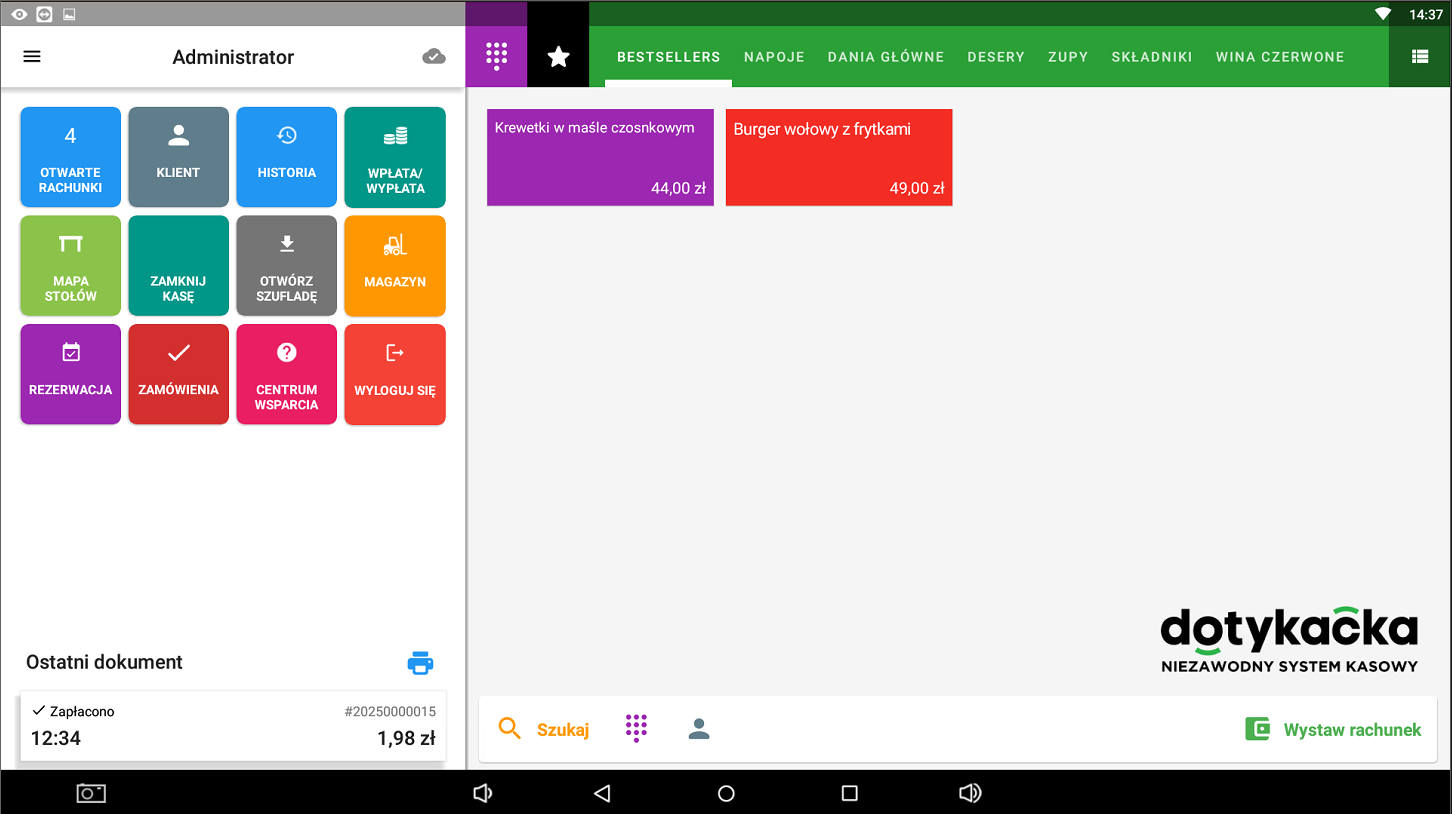The width and height of the screenshot is (1452, 814).
Task: Open the purple keypad icon in top bar
Action: (x=496, y=57)
